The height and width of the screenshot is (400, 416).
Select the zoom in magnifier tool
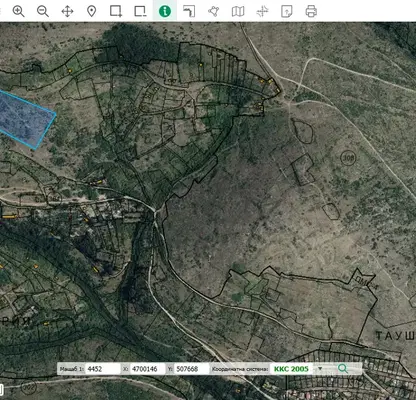pos(18,11)
